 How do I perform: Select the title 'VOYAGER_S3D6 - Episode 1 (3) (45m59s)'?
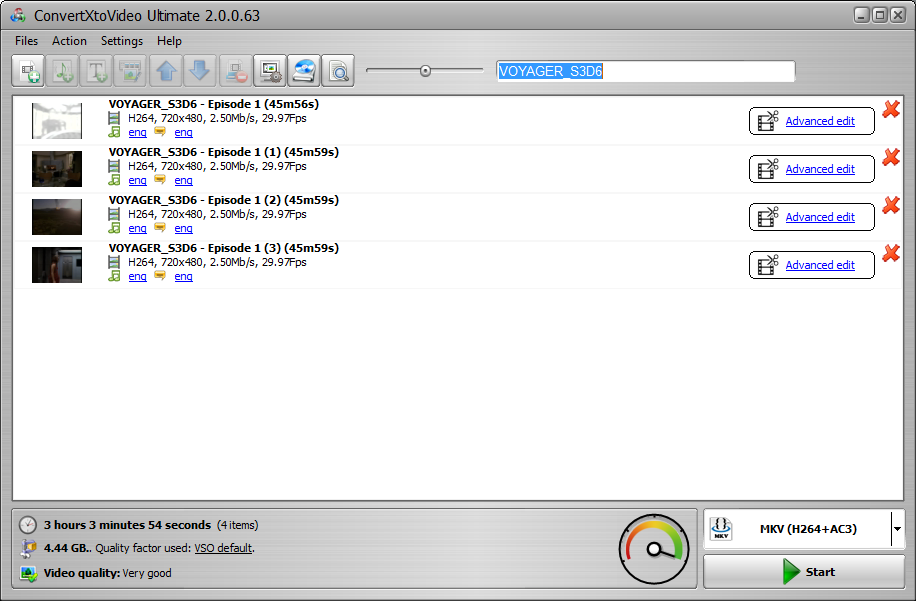(224, 248)
